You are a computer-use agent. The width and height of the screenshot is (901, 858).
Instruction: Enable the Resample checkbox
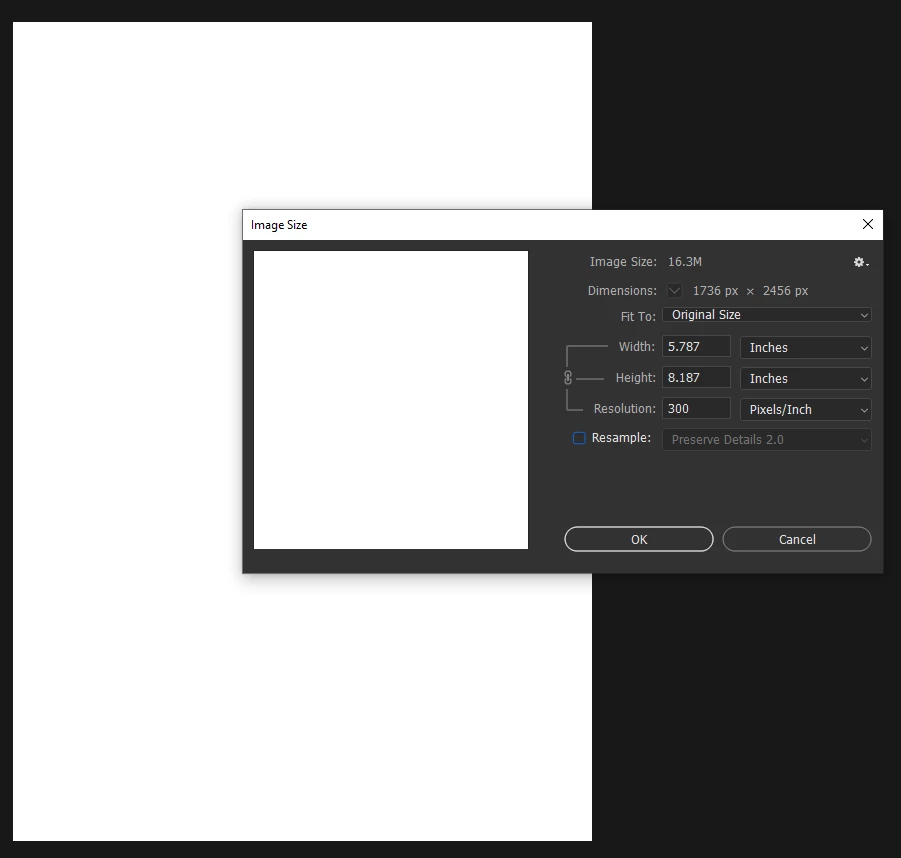(x=579, y=438)
